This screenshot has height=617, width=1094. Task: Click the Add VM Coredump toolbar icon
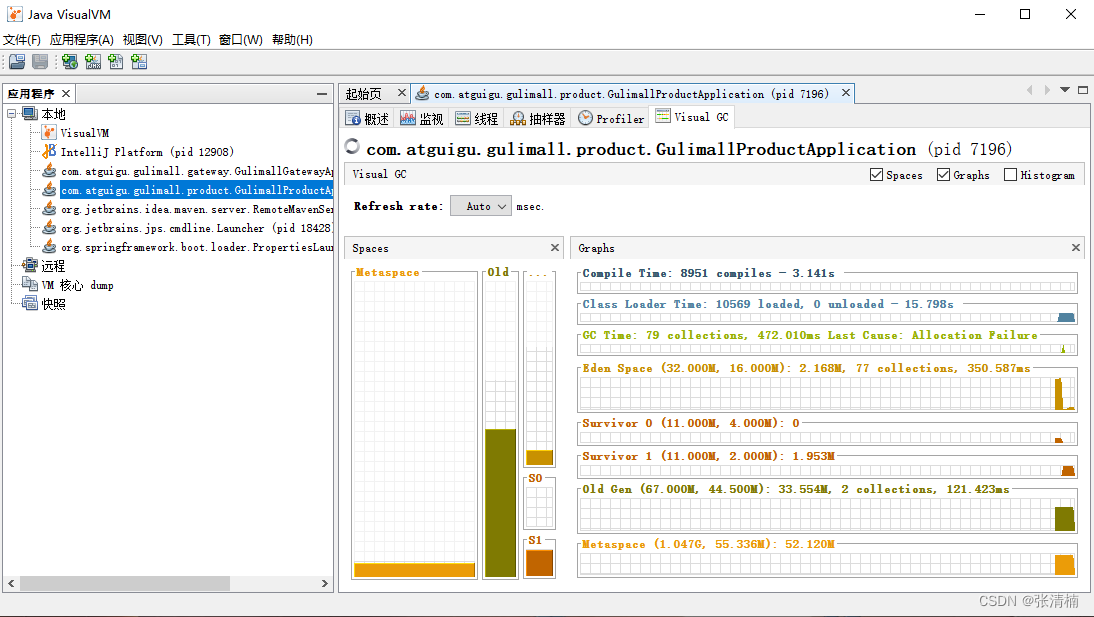click(116, 62)
